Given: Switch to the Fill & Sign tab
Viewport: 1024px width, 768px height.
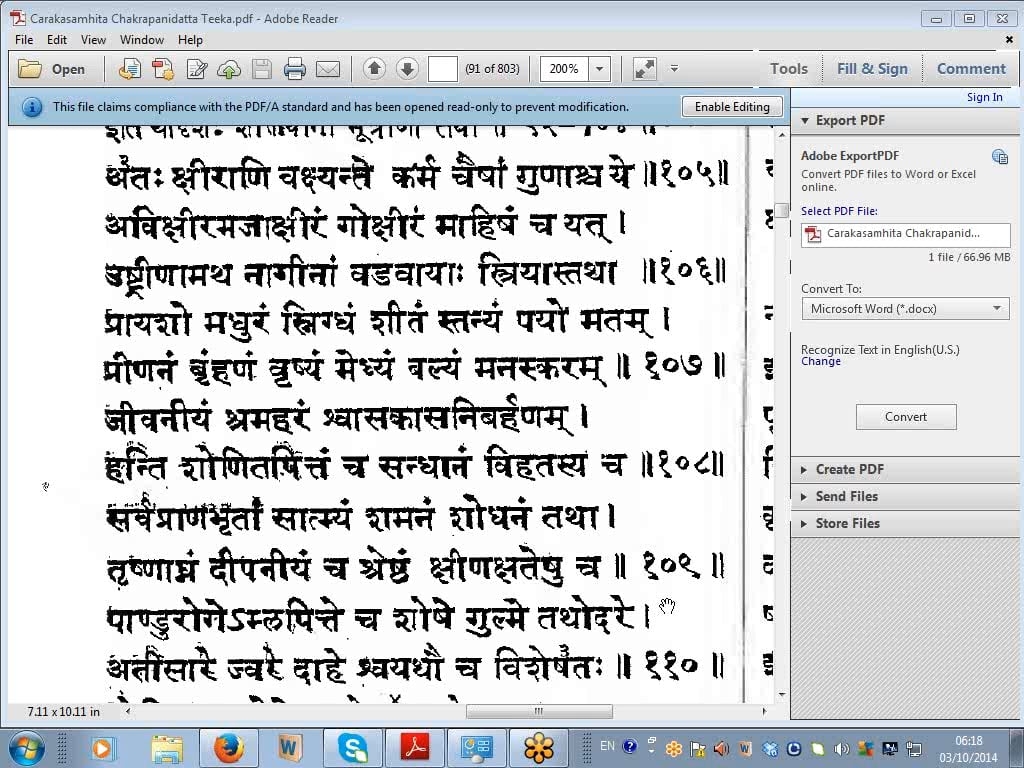Looking at the screenshot, I should point(872,69).
